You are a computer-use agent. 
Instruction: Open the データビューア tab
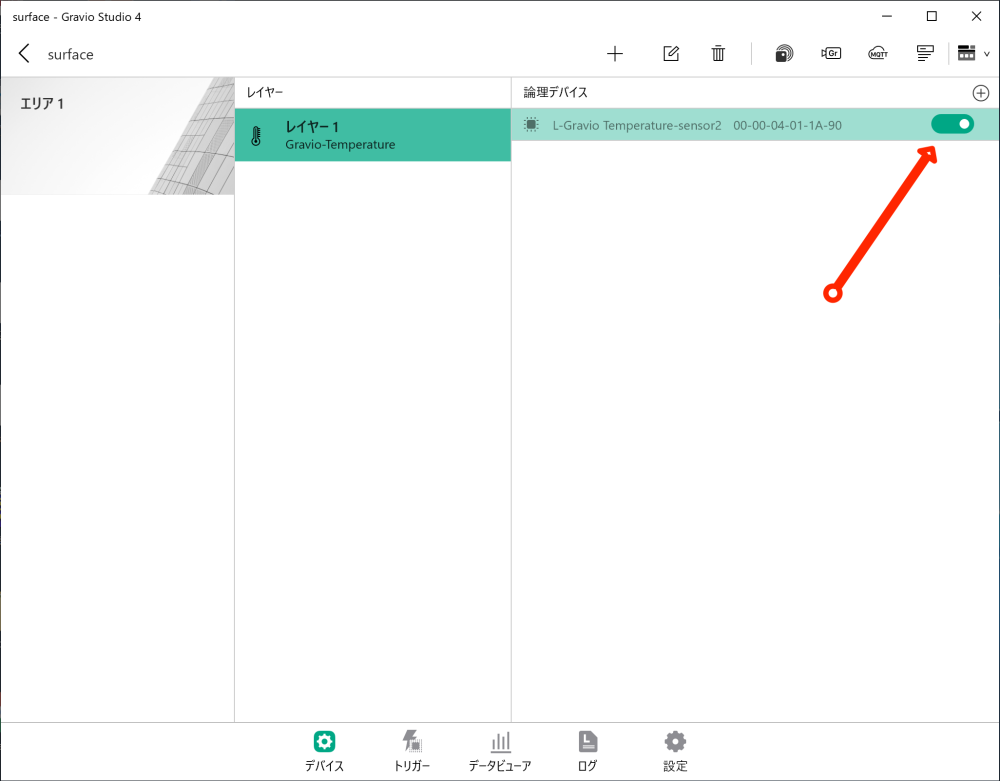pyautogui.click(x=500, y=751)
